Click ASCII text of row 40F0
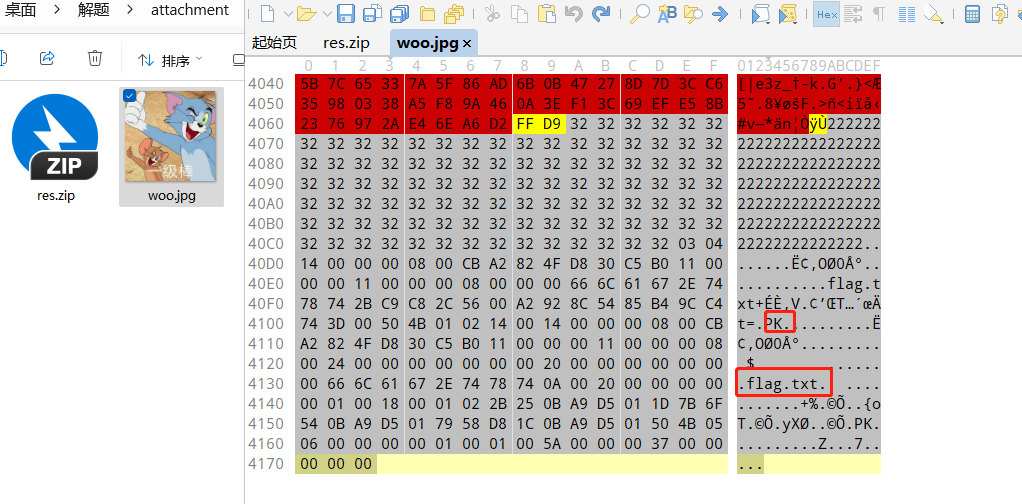Viewport: 1022px width, 504px height. pyautogui.click(x=809, y=304)
